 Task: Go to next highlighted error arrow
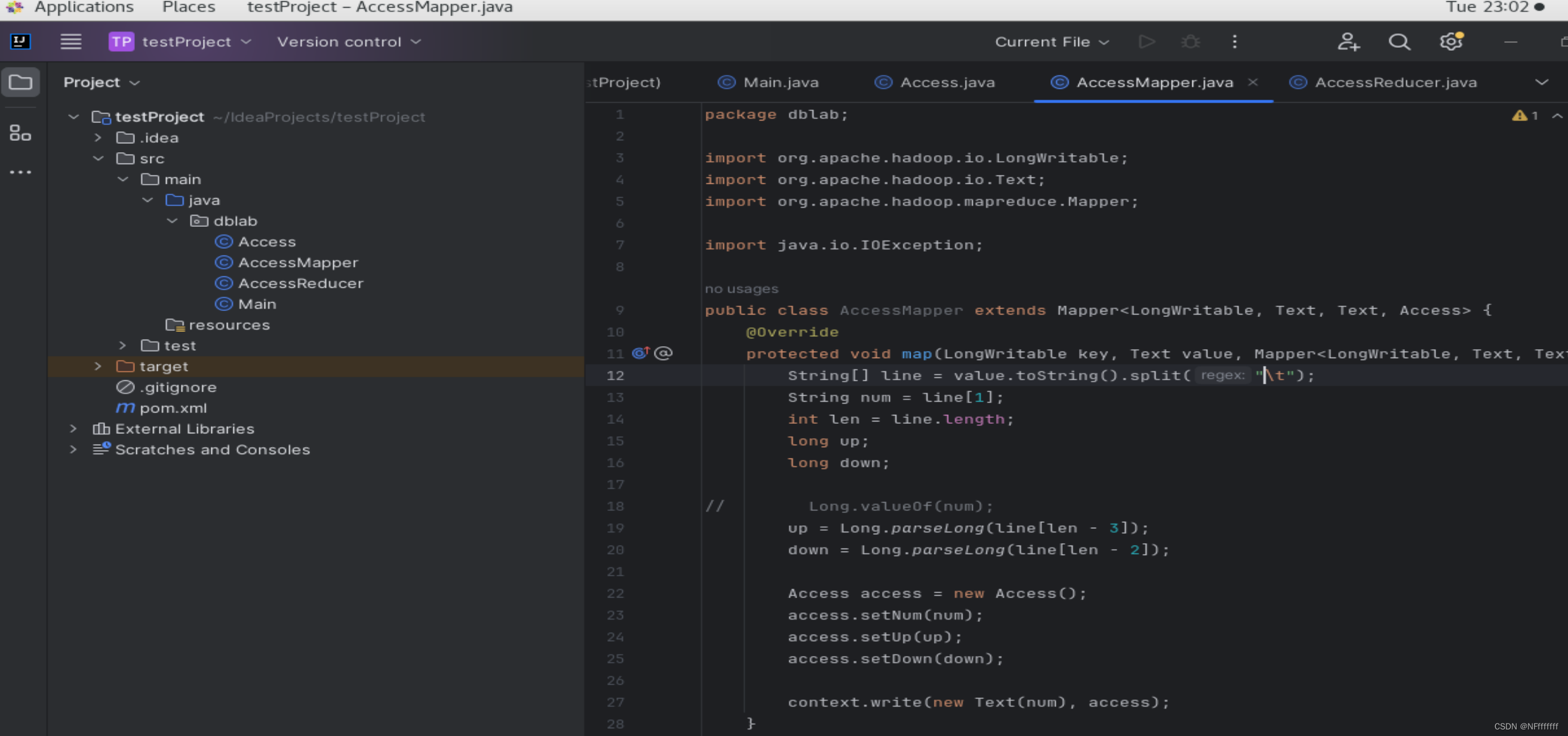click(1557, 116)
